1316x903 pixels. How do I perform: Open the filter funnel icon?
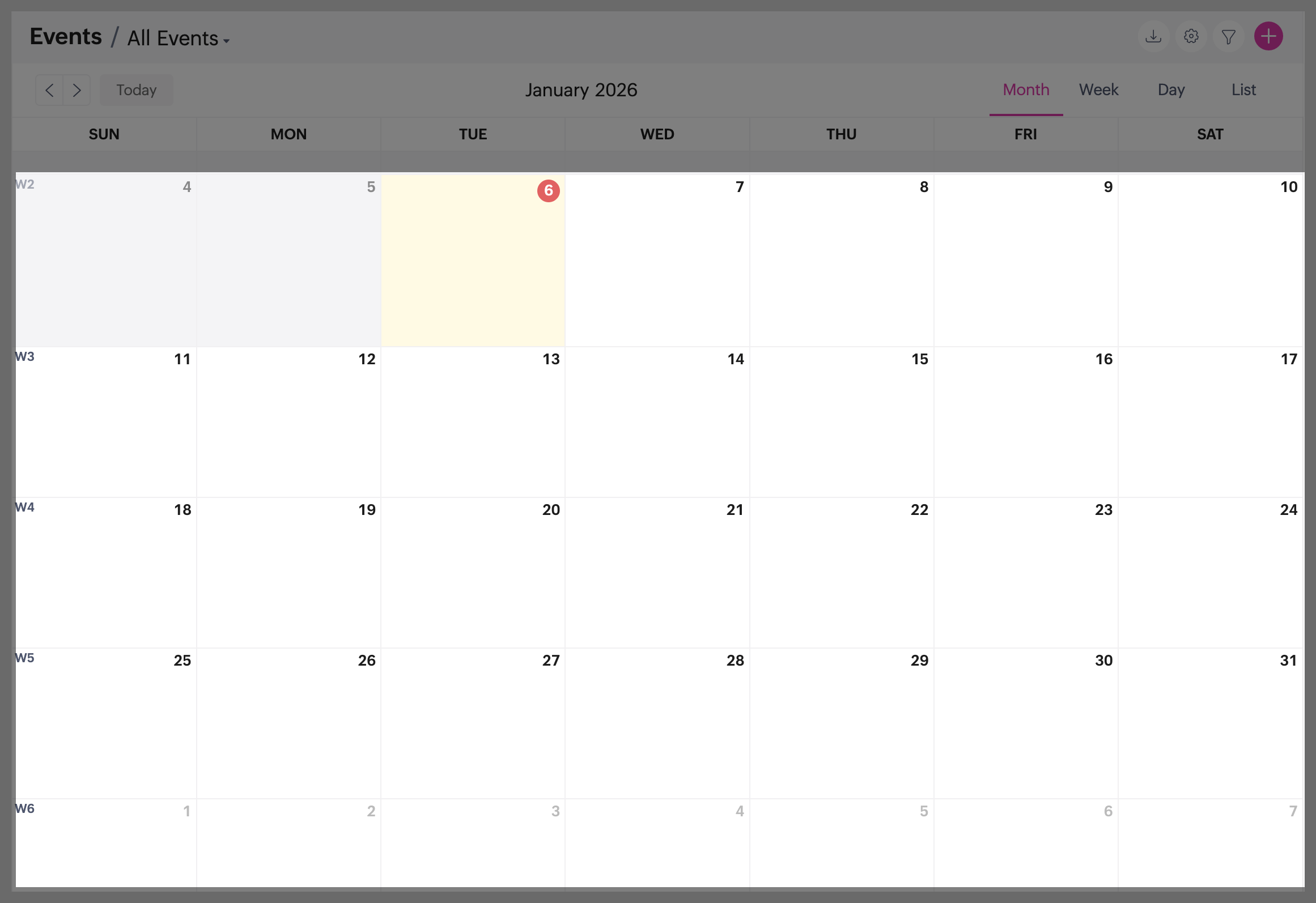click(x=1228, y=37)
